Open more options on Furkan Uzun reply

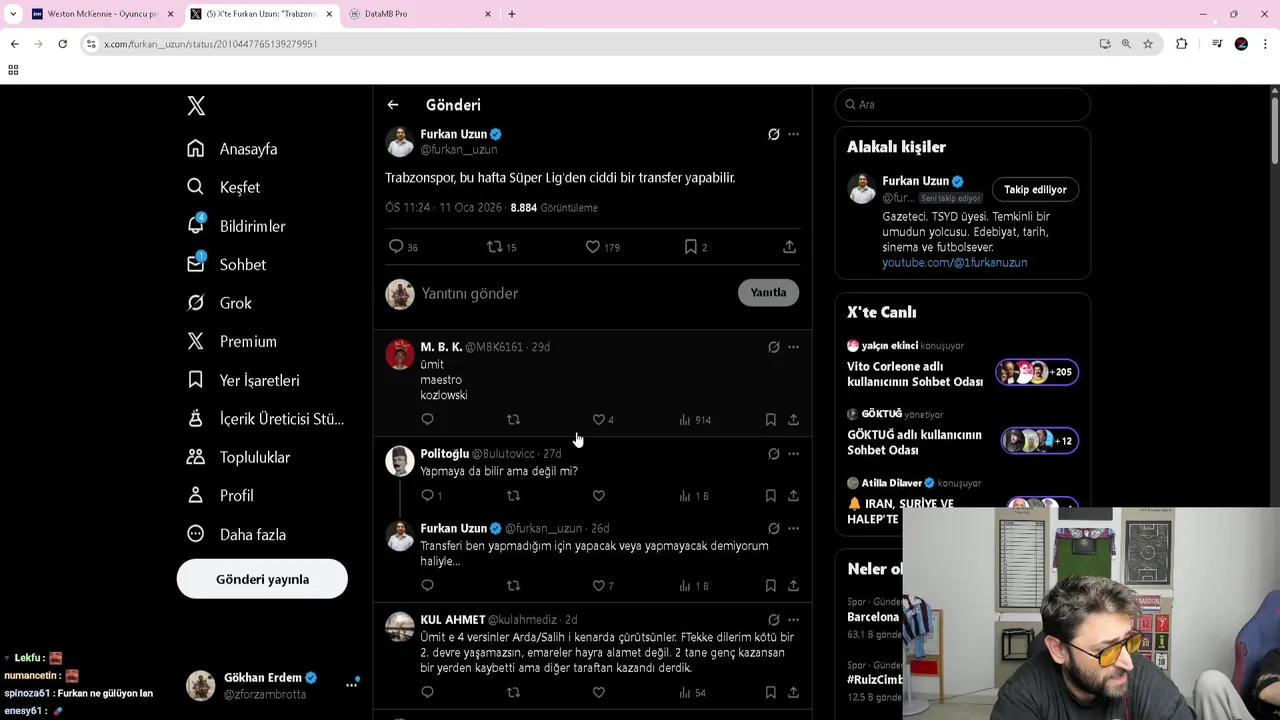click(x=793, y=528)
